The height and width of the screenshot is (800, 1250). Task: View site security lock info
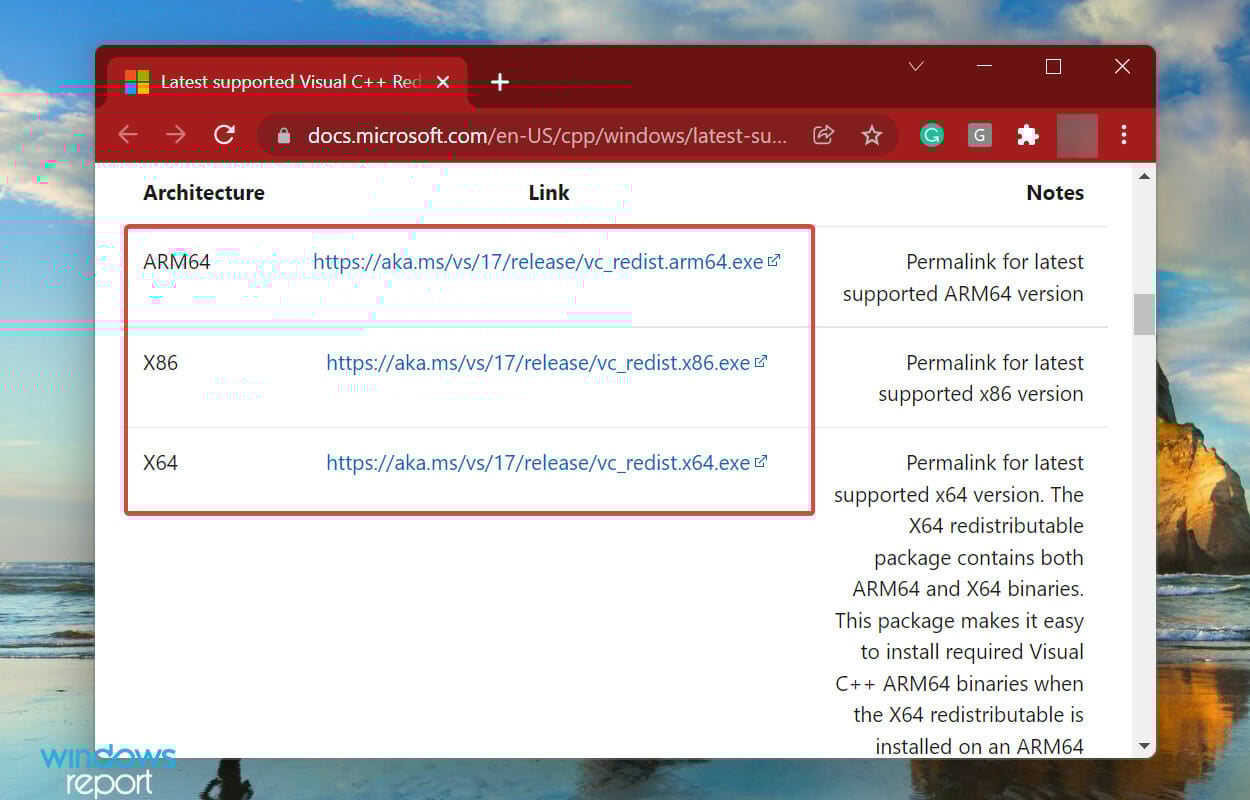click(284, 135)
